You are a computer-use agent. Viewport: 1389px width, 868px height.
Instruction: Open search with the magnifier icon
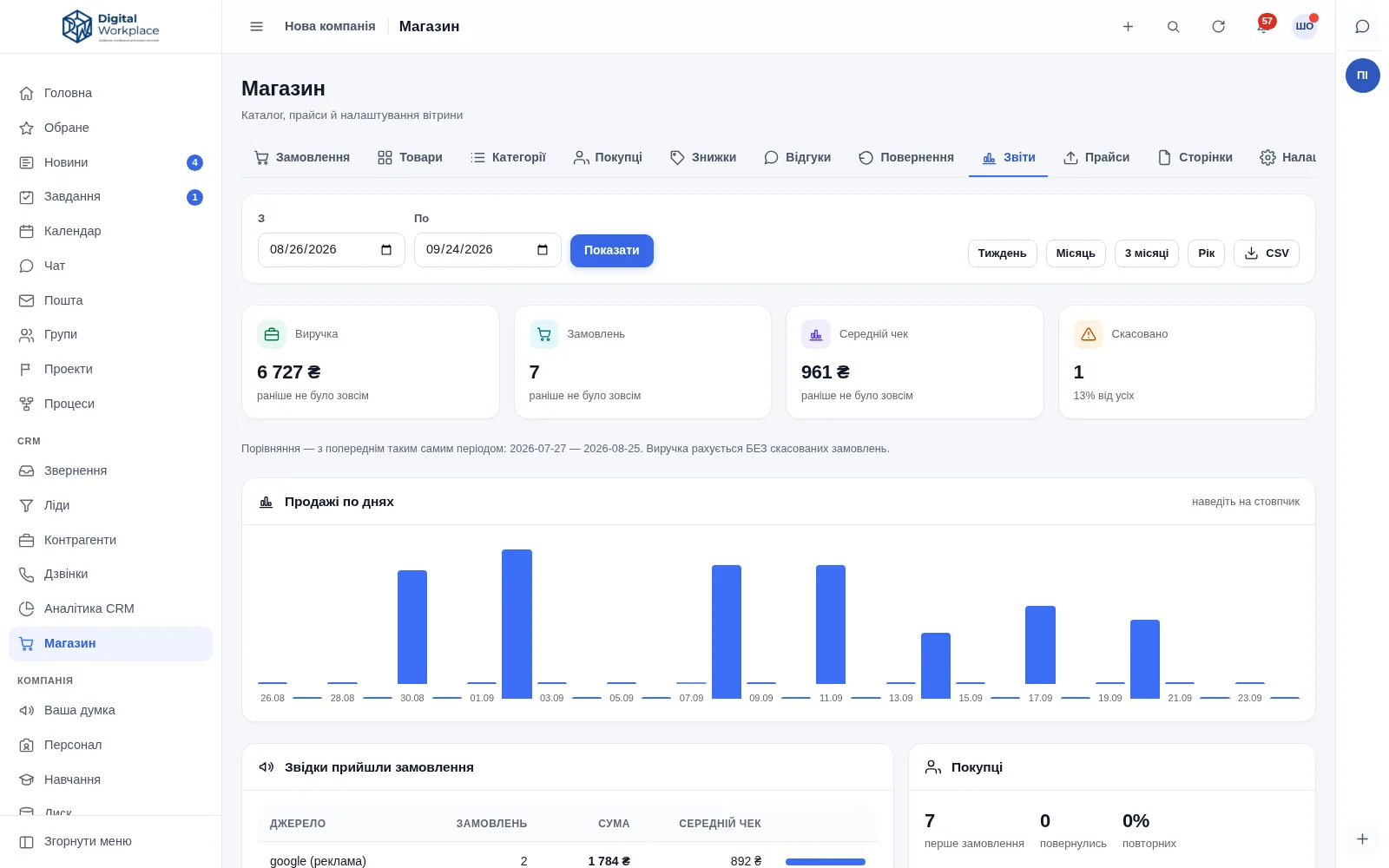point(1173,26)
